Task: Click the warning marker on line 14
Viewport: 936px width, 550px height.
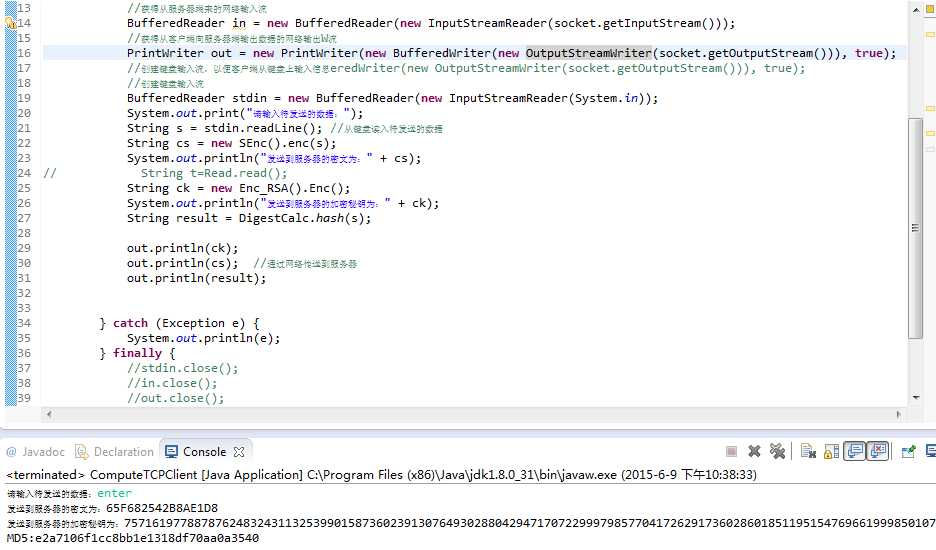Action: tap(10, 23)
